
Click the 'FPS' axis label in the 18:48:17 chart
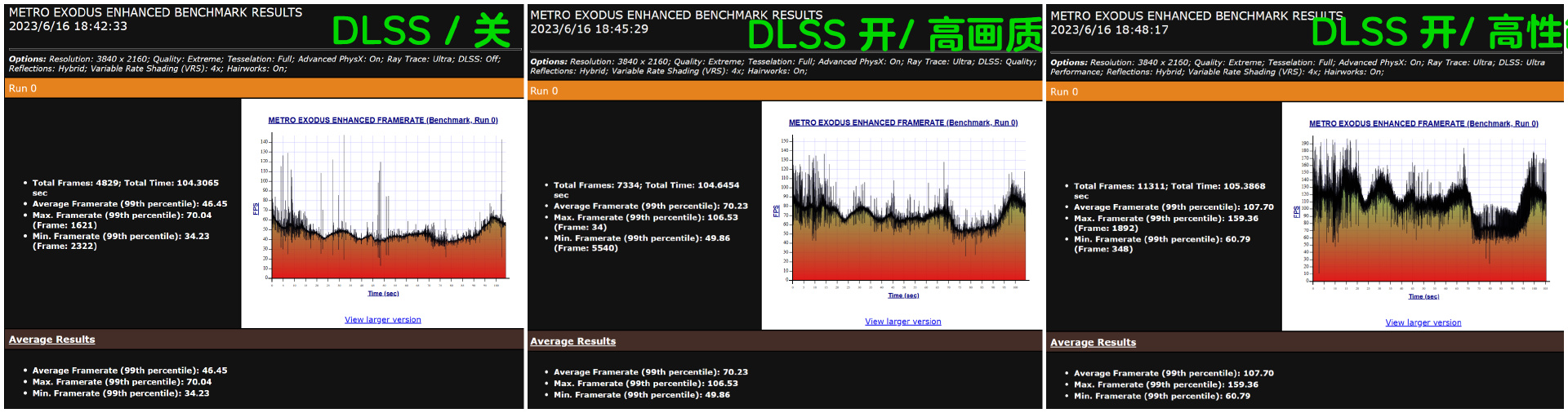(x=1296, y=212)
